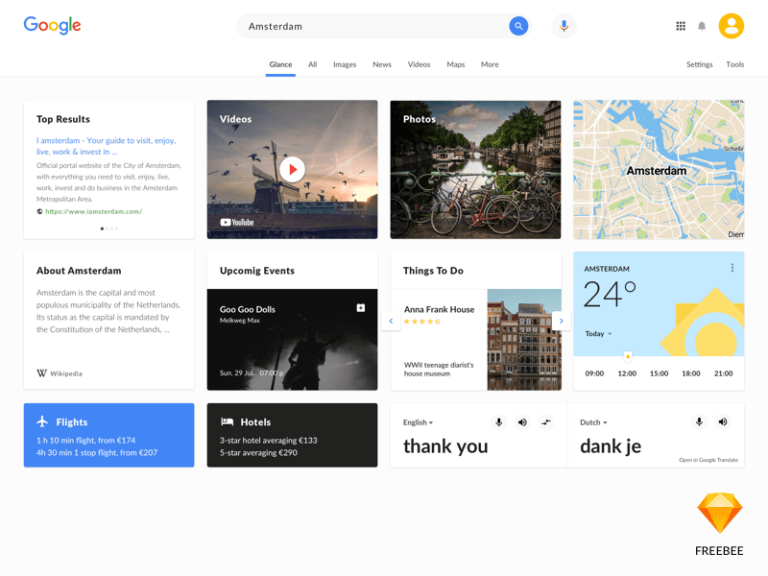
Task: Click the dank je translation text
Action: [610, 446]
